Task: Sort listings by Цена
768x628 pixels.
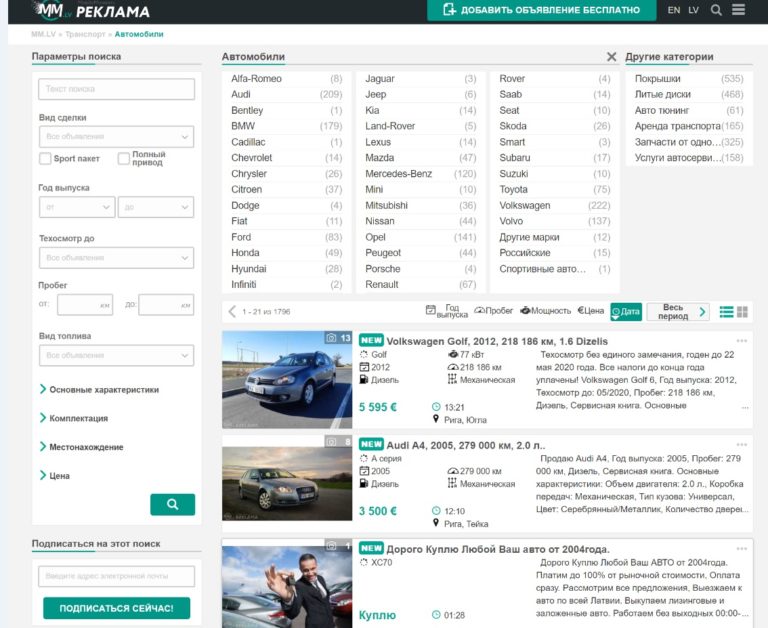Action: point(590,311)
